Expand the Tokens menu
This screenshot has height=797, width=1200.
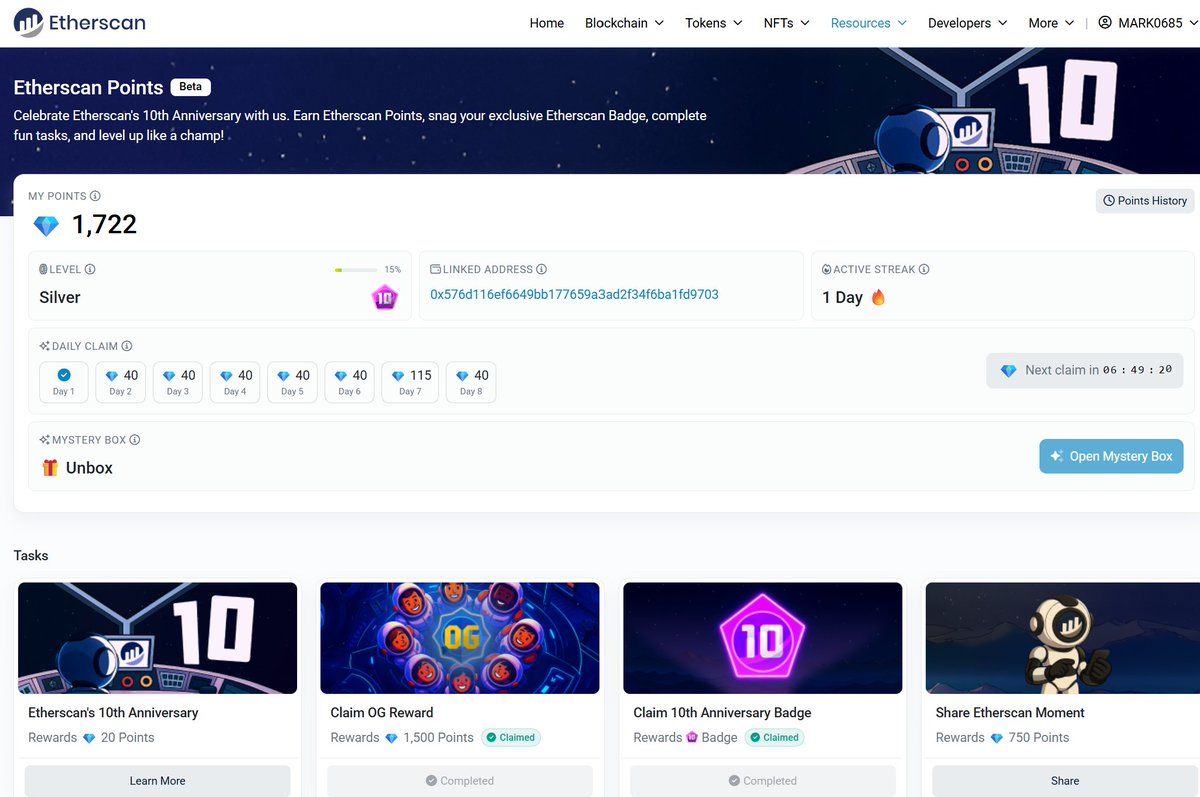coord(714,23)
